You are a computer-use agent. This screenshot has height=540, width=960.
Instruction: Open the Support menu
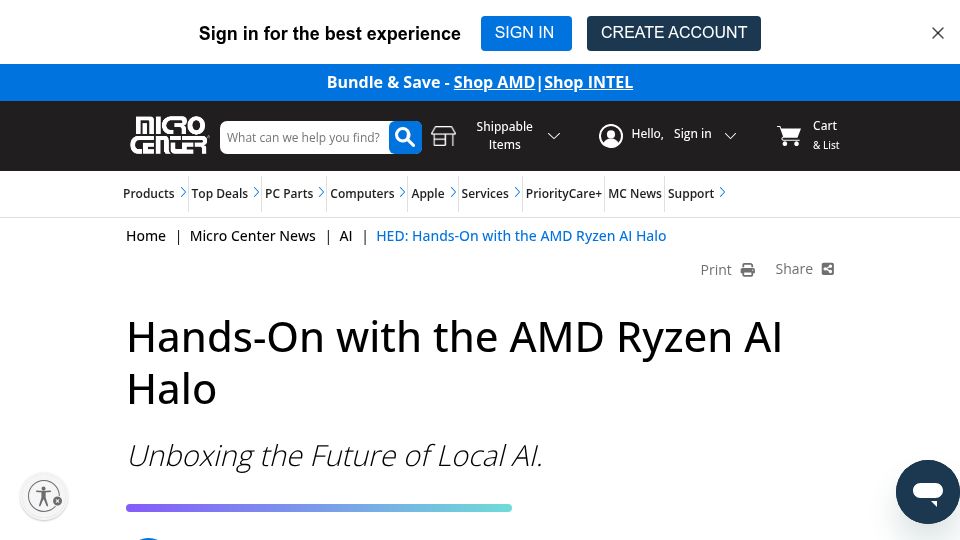tap(691, 193)
